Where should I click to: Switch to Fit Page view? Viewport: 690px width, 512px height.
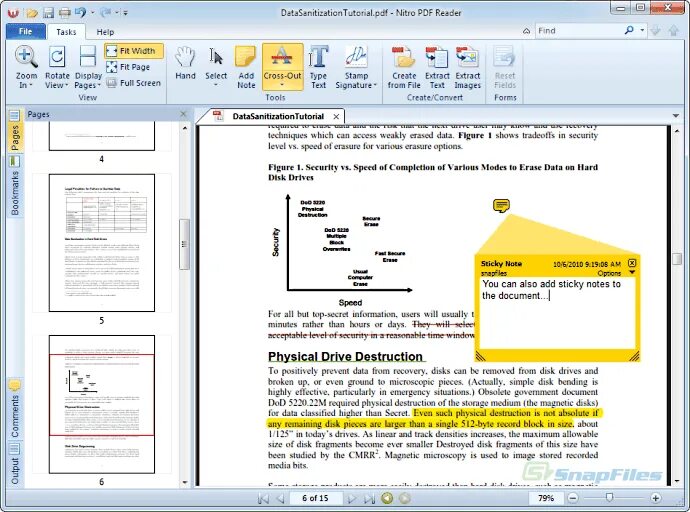(128, 67)
